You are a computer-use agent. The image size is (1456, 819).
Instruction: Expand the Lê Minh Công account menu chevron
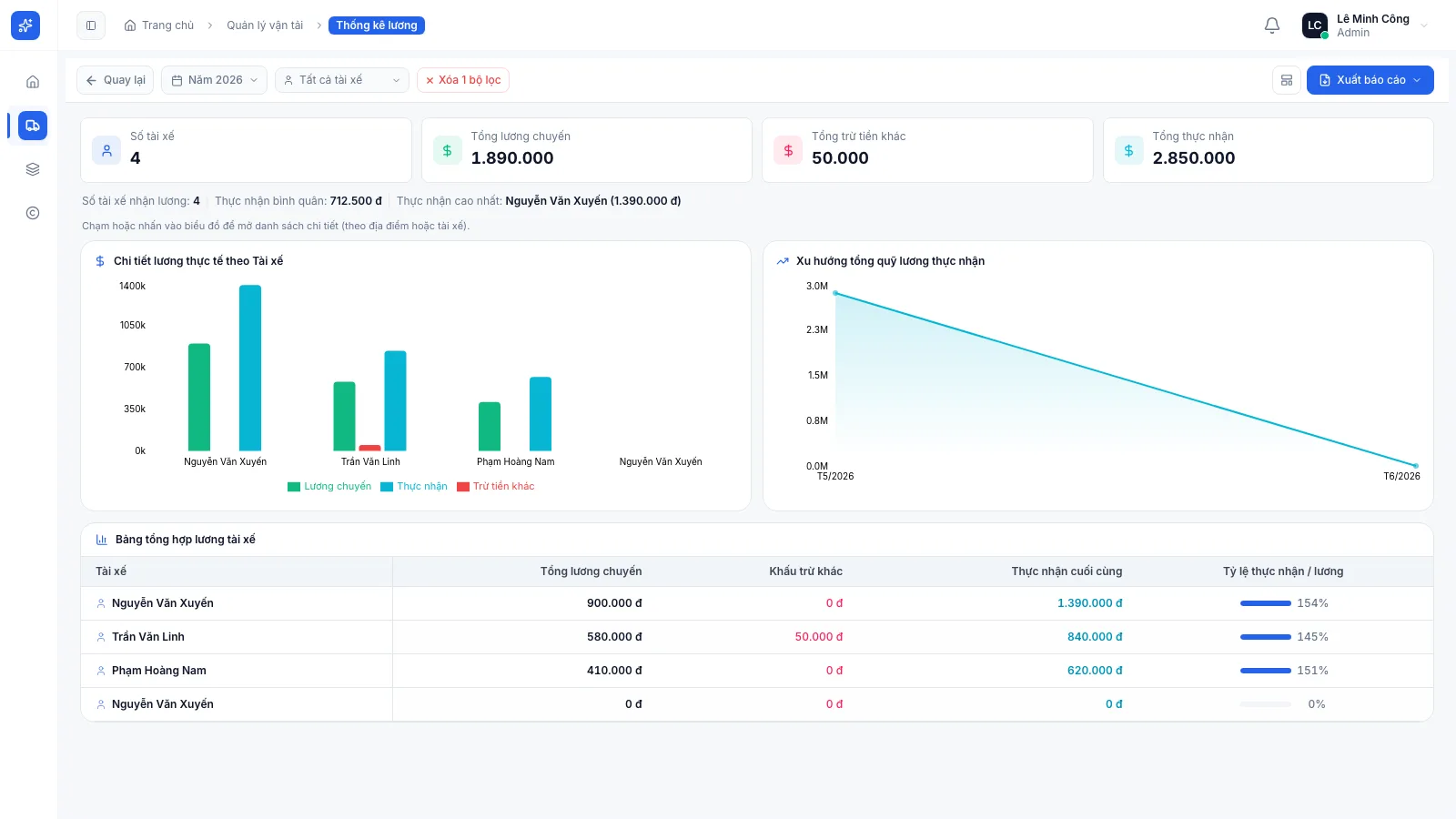[x=1424, y=25]
